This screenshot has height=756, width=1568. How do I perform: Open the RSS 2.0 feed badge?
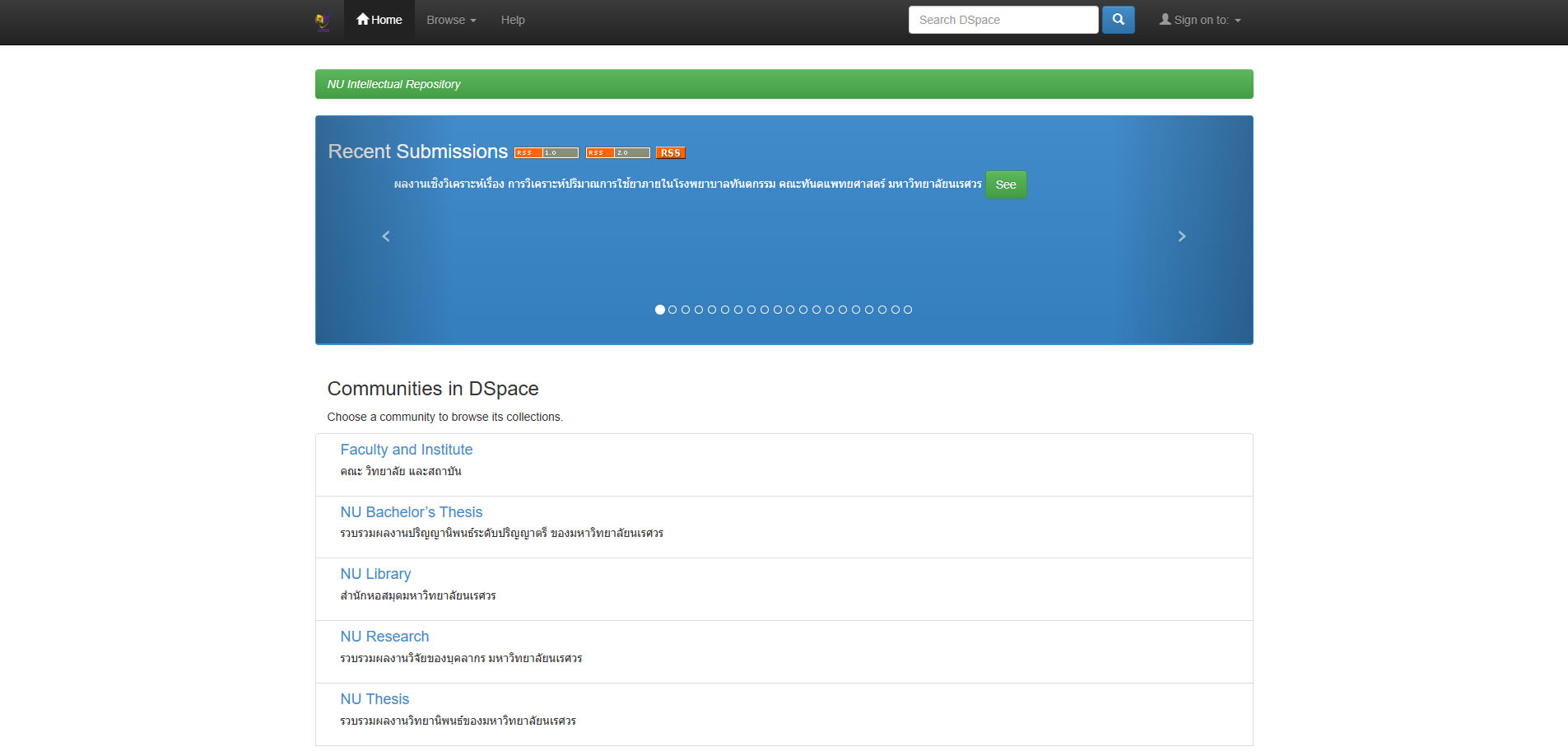click(618, 153)
